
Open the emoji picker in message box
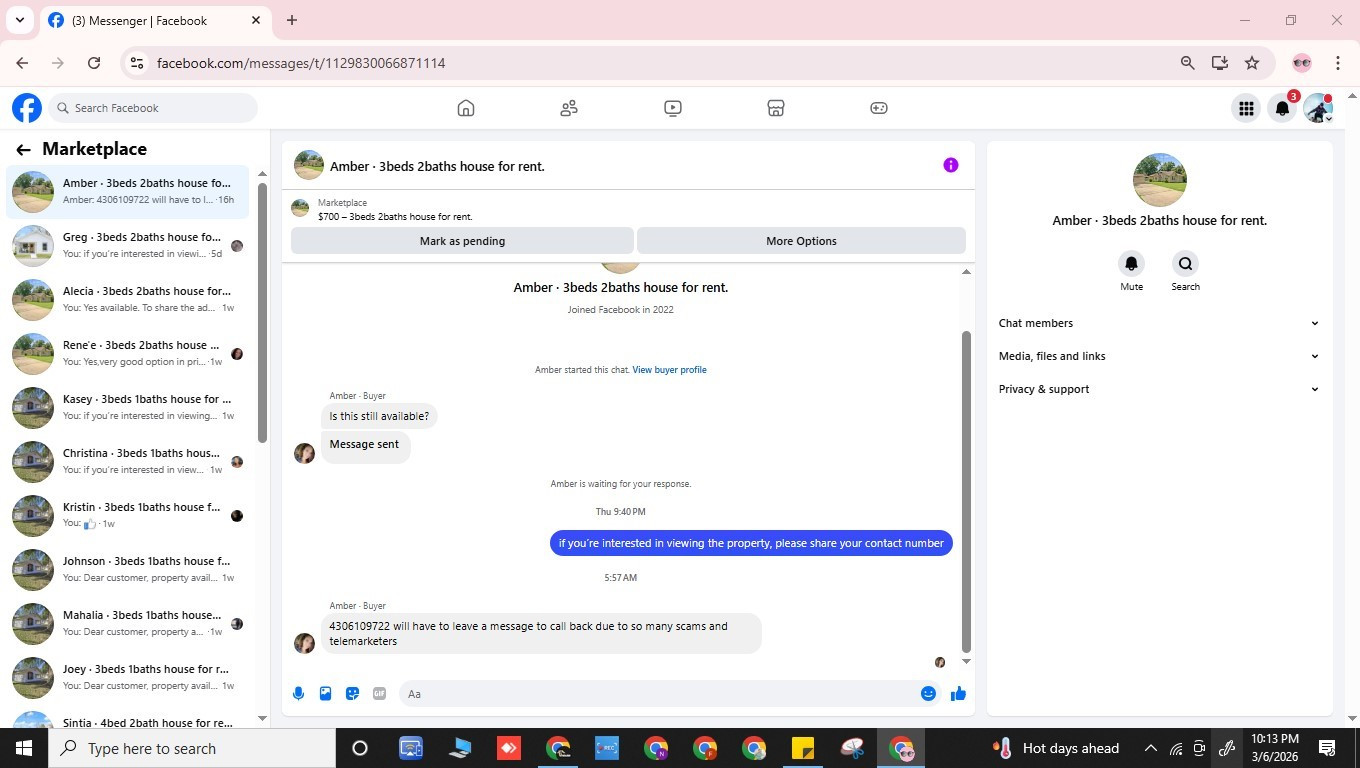click(928, 693)
